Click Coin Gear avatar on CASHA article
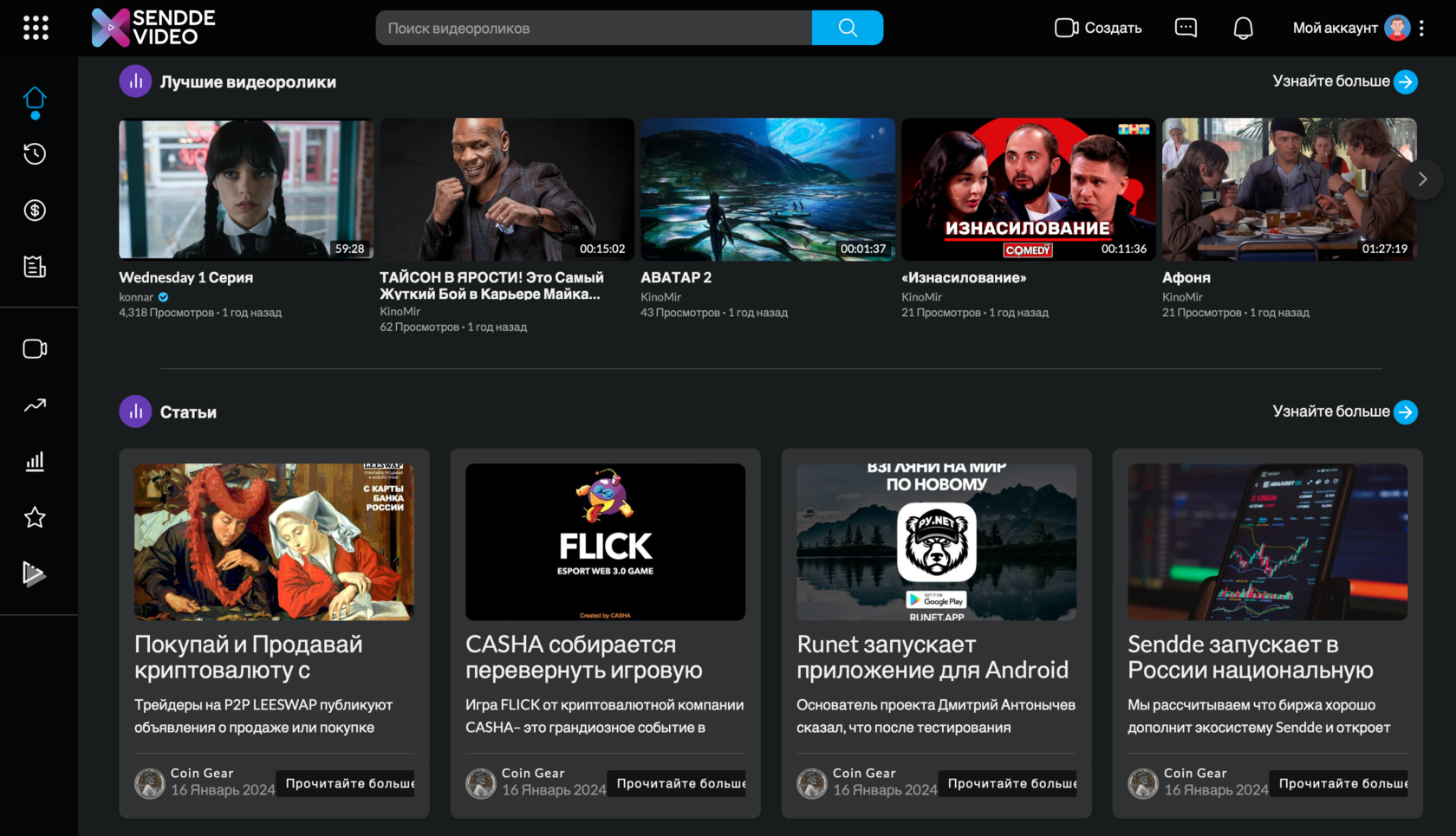 tap(481, 783)
